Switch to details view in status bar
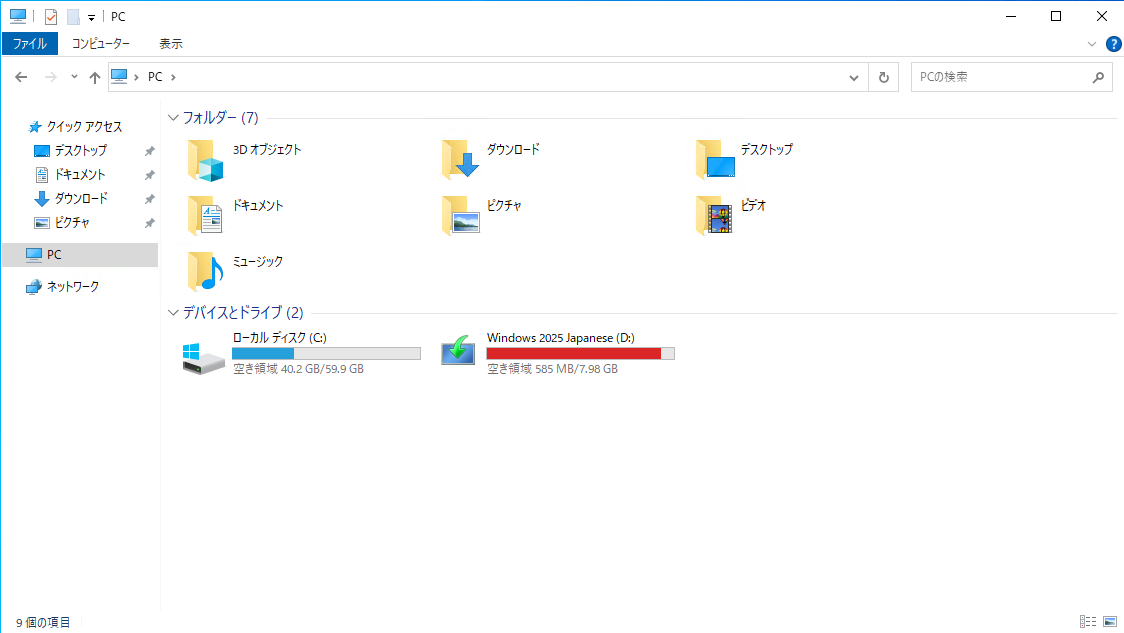1124x633 pixels. coord(1088,622)
